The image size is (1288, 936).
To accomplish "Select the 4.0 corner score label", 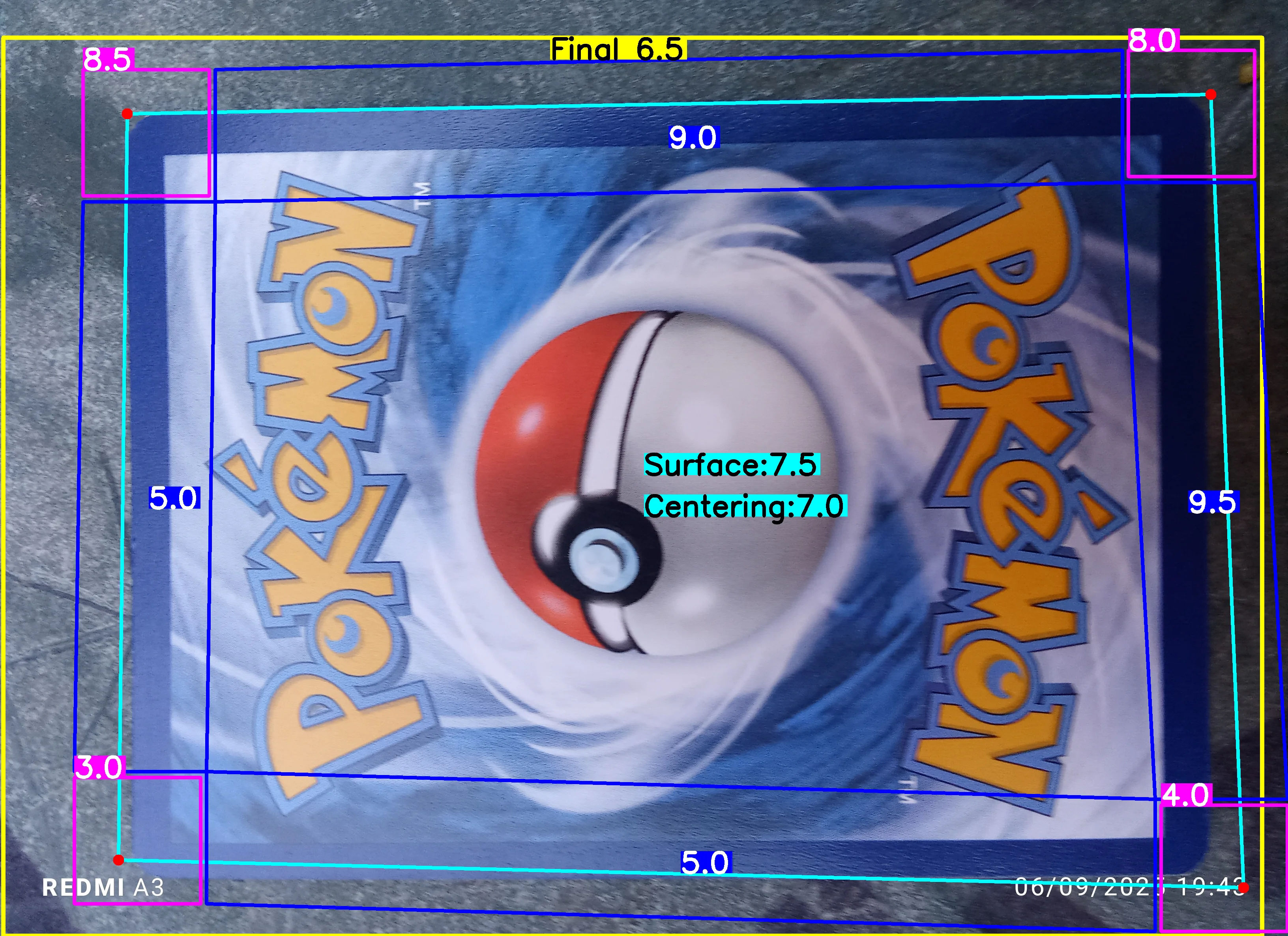I will tap(1186, 795).
